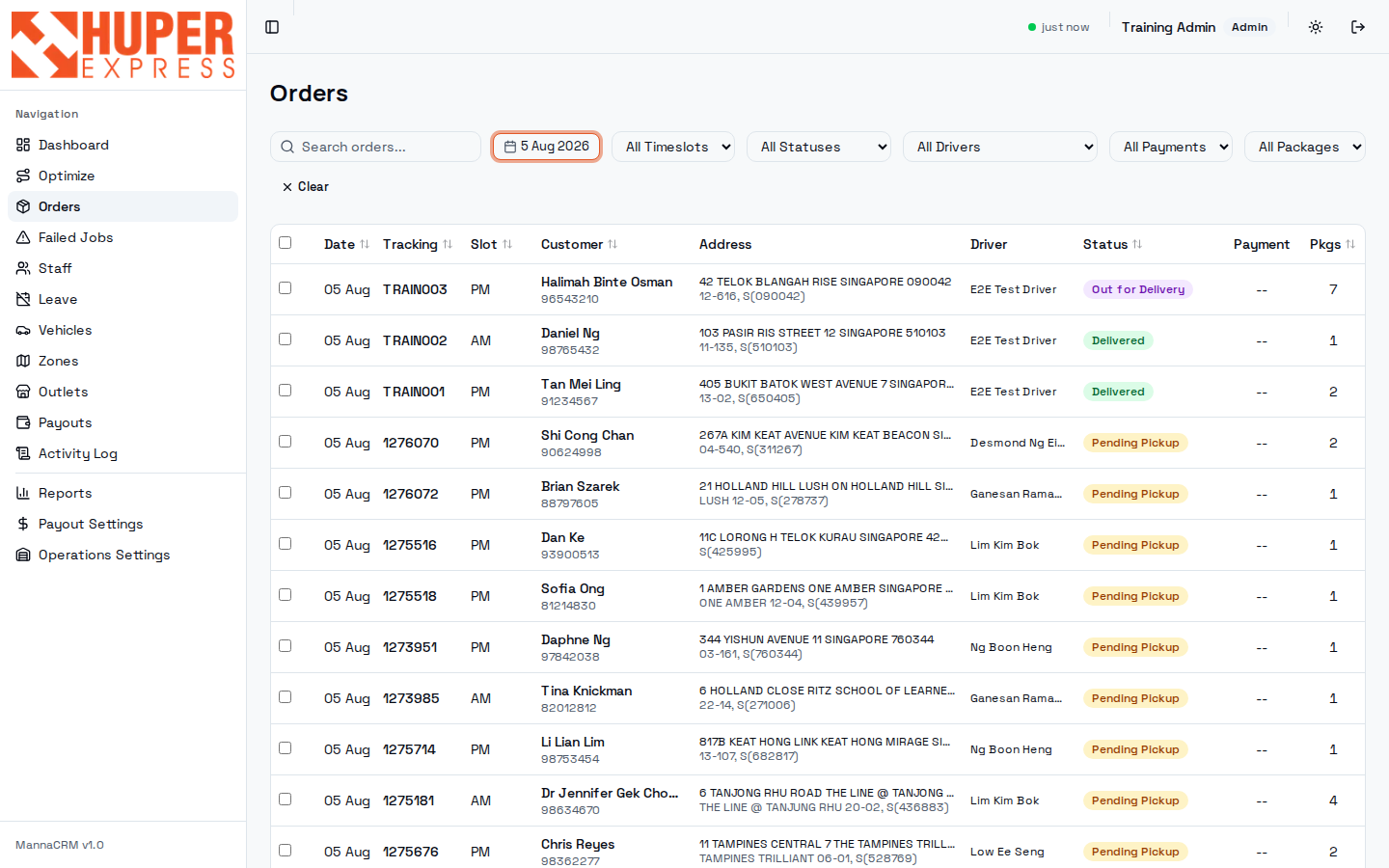Open the All Statuses dropdown
The height and width of the screenshot is (868, 1389).
[x=819, y=147]
